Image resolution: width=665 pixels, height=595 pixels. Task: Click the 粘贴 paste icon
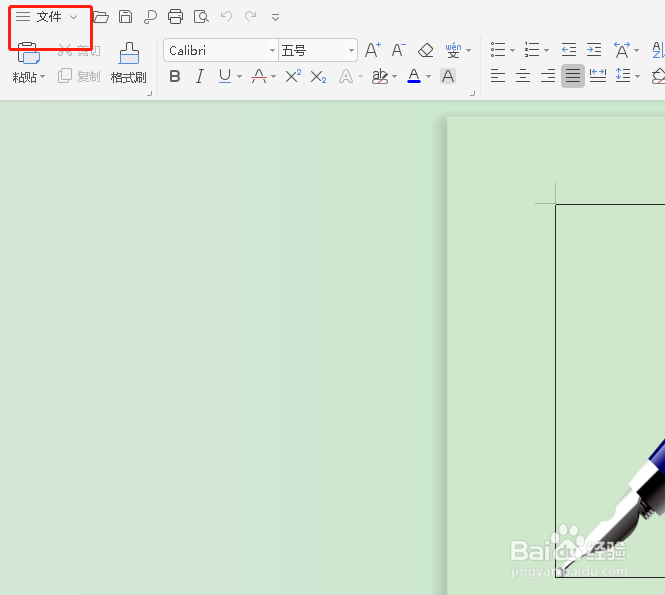[x=28, y=53]
